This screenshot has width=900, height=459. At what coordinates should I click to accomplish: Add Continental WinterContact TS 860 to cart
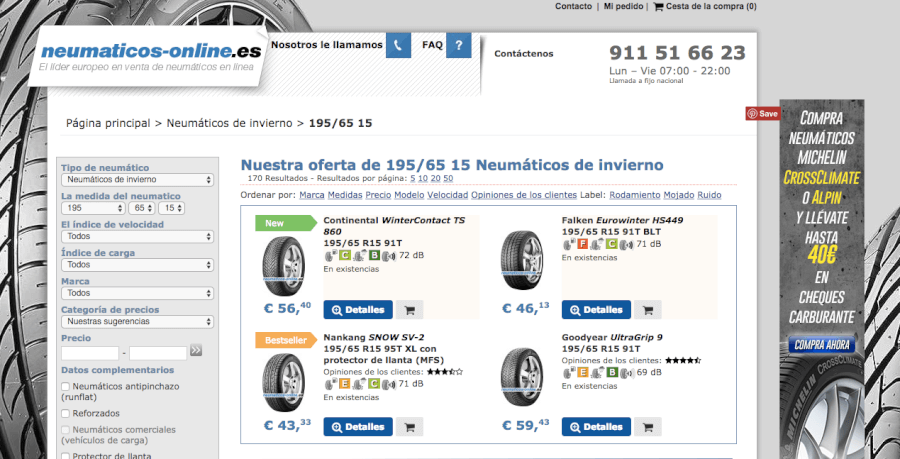click(409, 310)
